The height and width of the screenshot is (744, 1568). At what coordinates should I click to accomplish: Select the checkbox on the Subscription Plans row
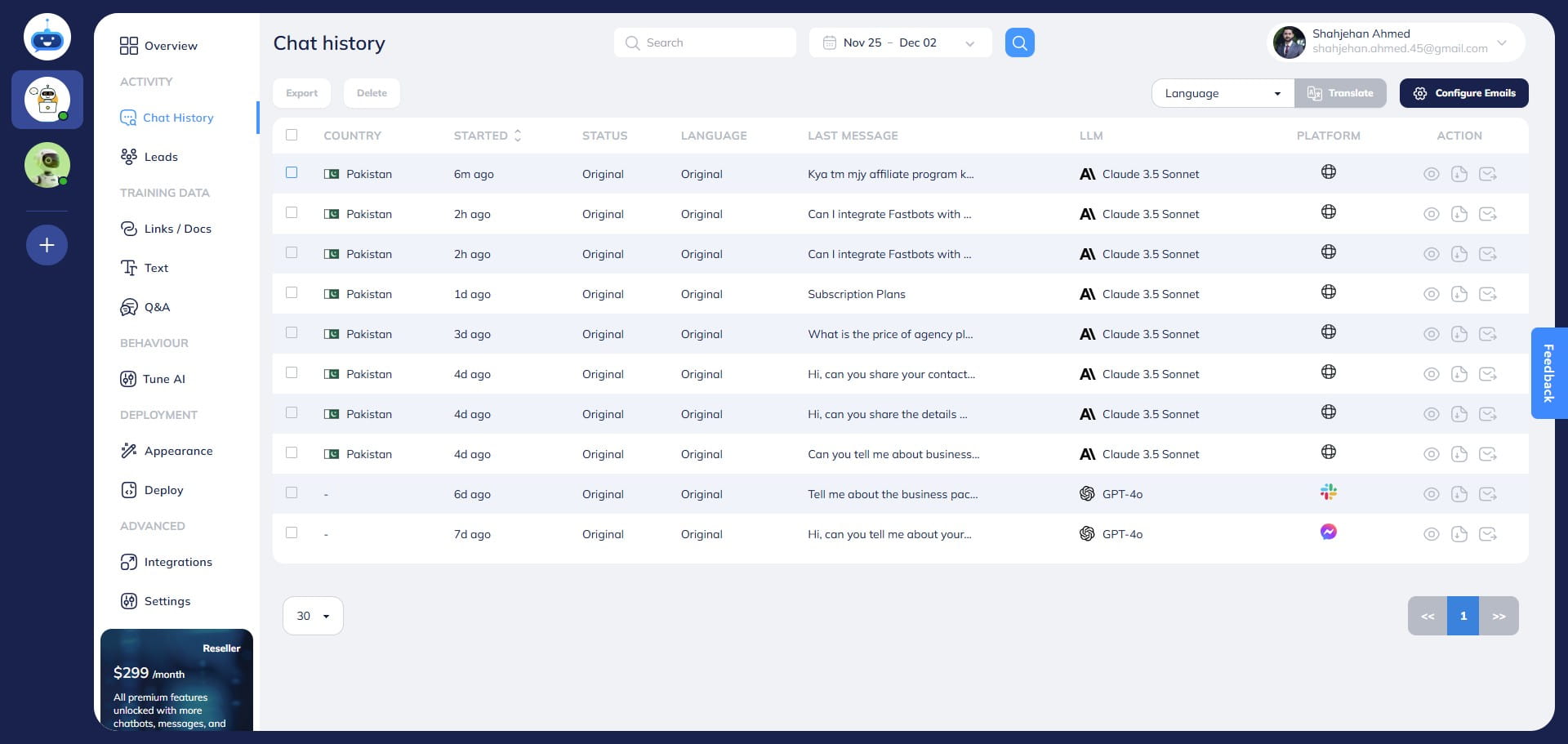292,292
